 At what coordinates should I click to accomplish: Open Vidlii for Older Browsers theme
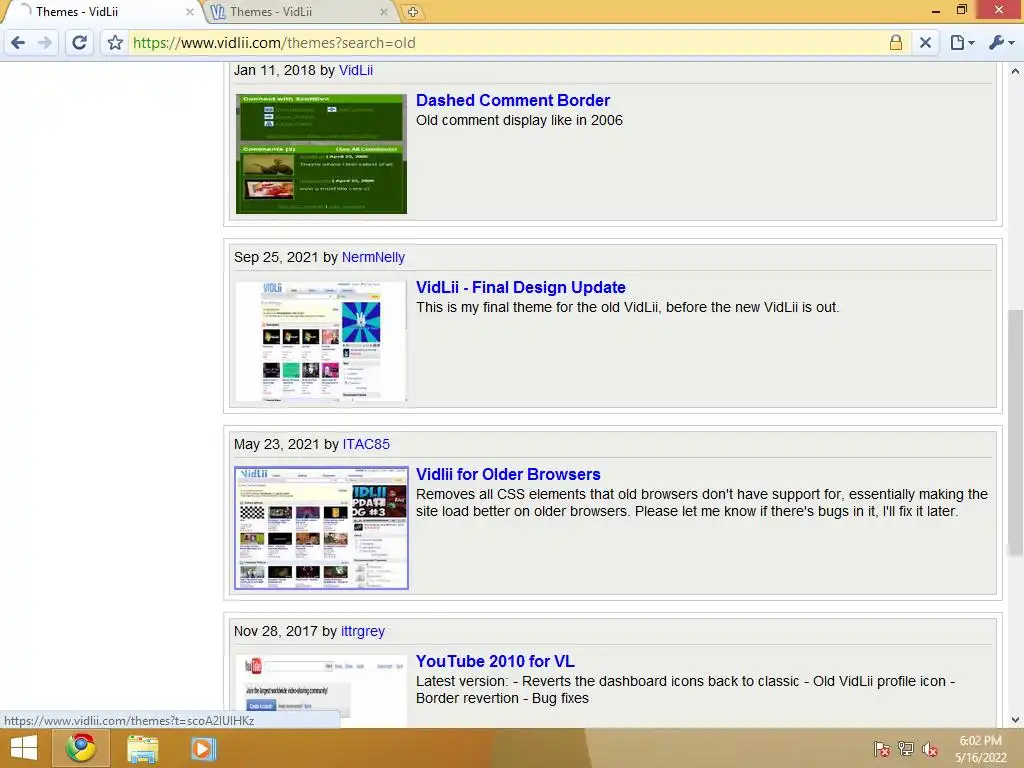pos(508,474)
